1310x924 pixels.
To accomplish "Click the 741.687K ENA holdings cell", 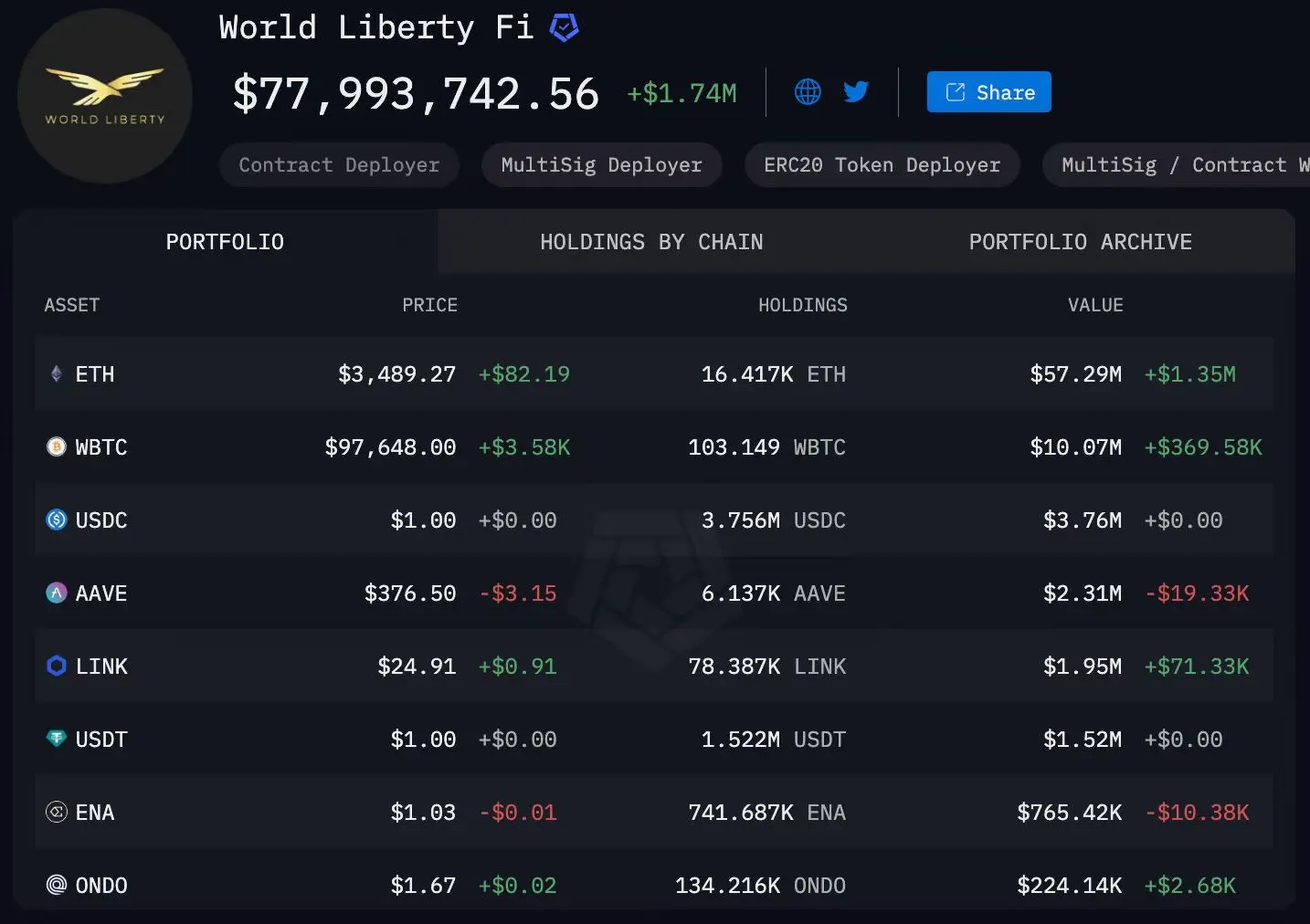I will (x=767, y=813).
